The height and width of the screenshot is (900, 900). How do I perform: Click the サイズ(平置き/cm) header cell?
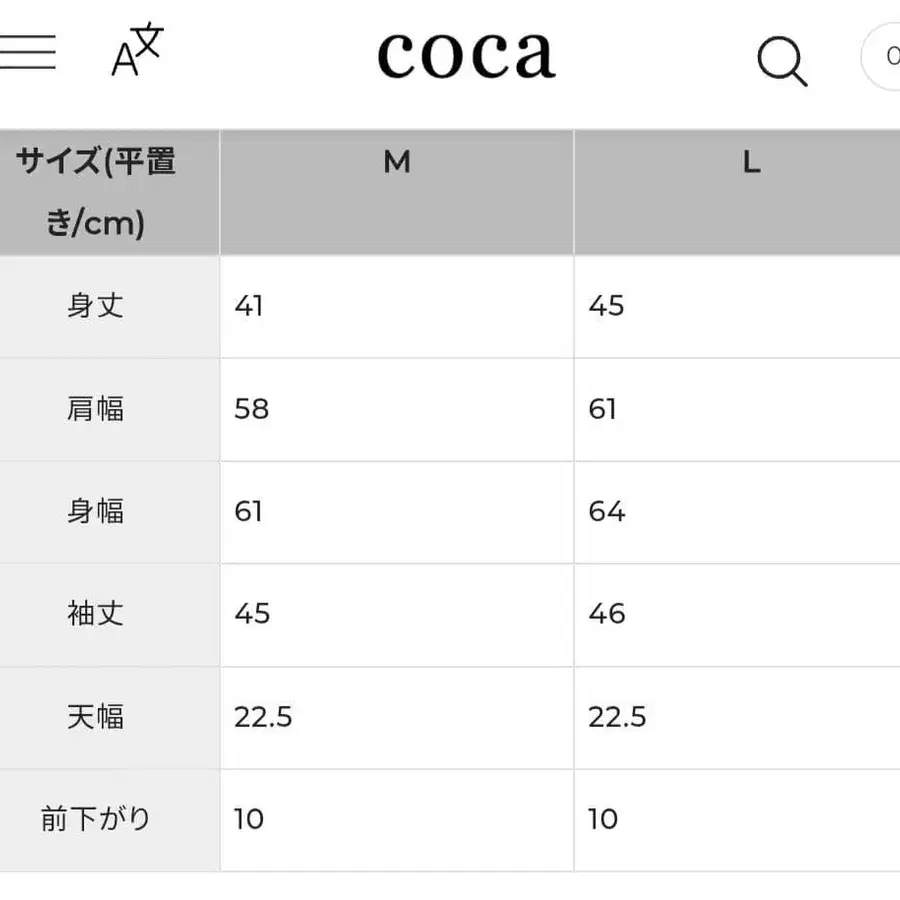click(x=95, y=192)
